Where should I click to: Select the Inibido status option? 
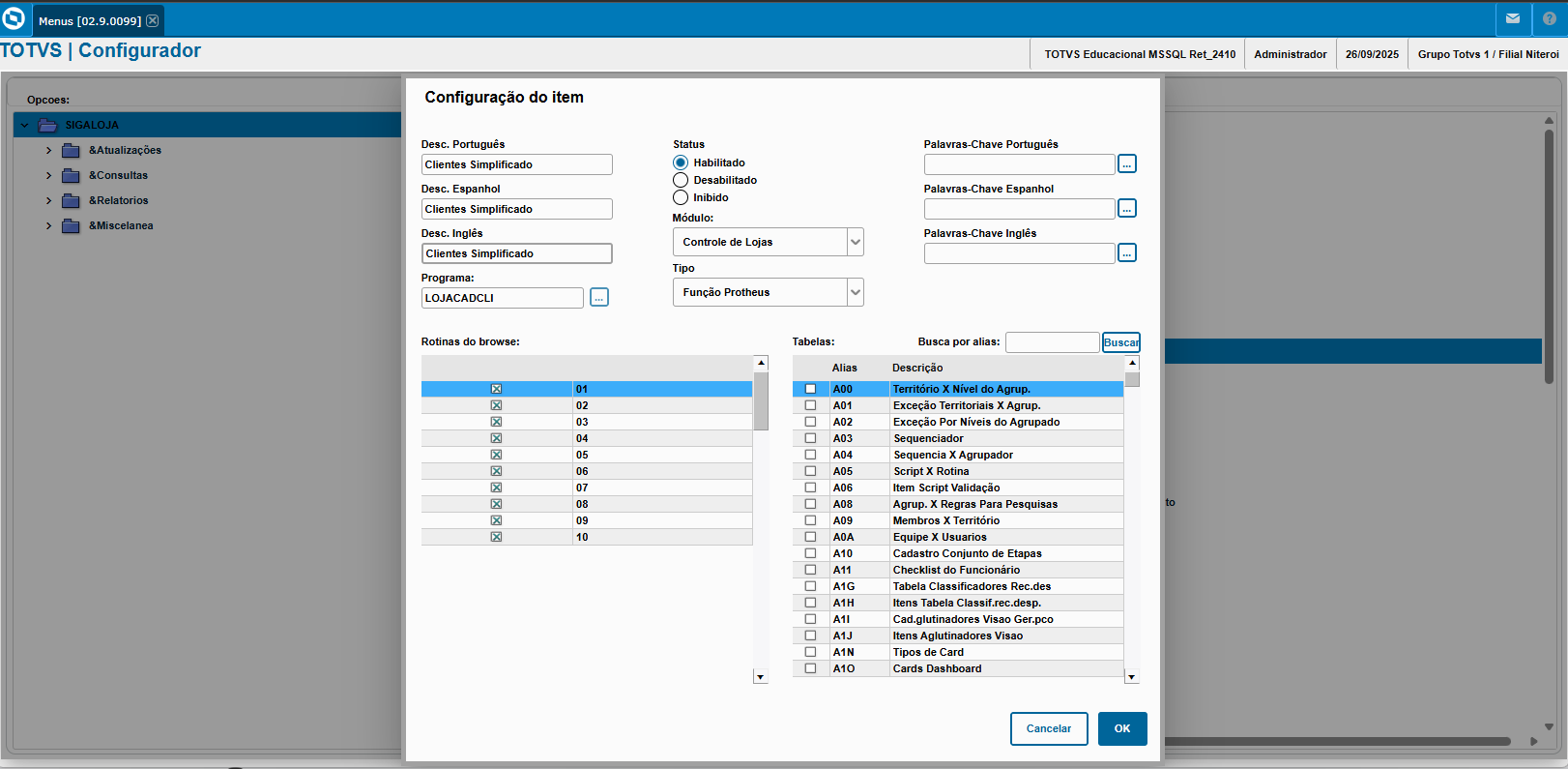pos(681,198)
